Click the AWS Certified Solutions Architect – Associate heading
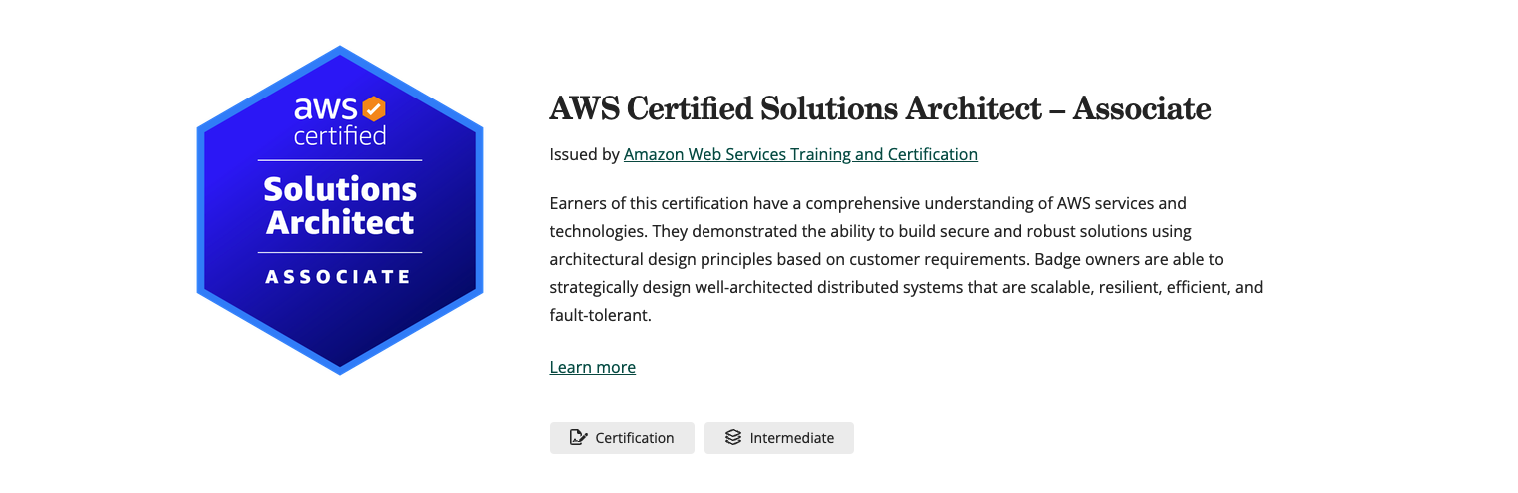1518x493 pixels. 880,108
